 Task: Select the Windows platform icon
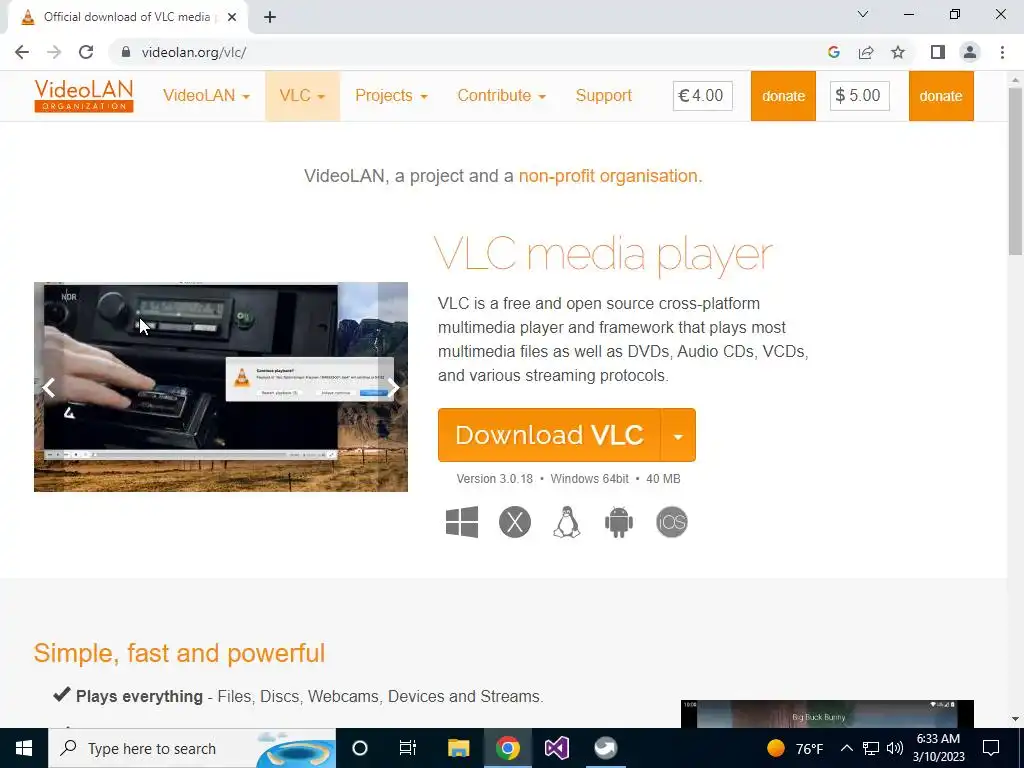pos(462,522)
